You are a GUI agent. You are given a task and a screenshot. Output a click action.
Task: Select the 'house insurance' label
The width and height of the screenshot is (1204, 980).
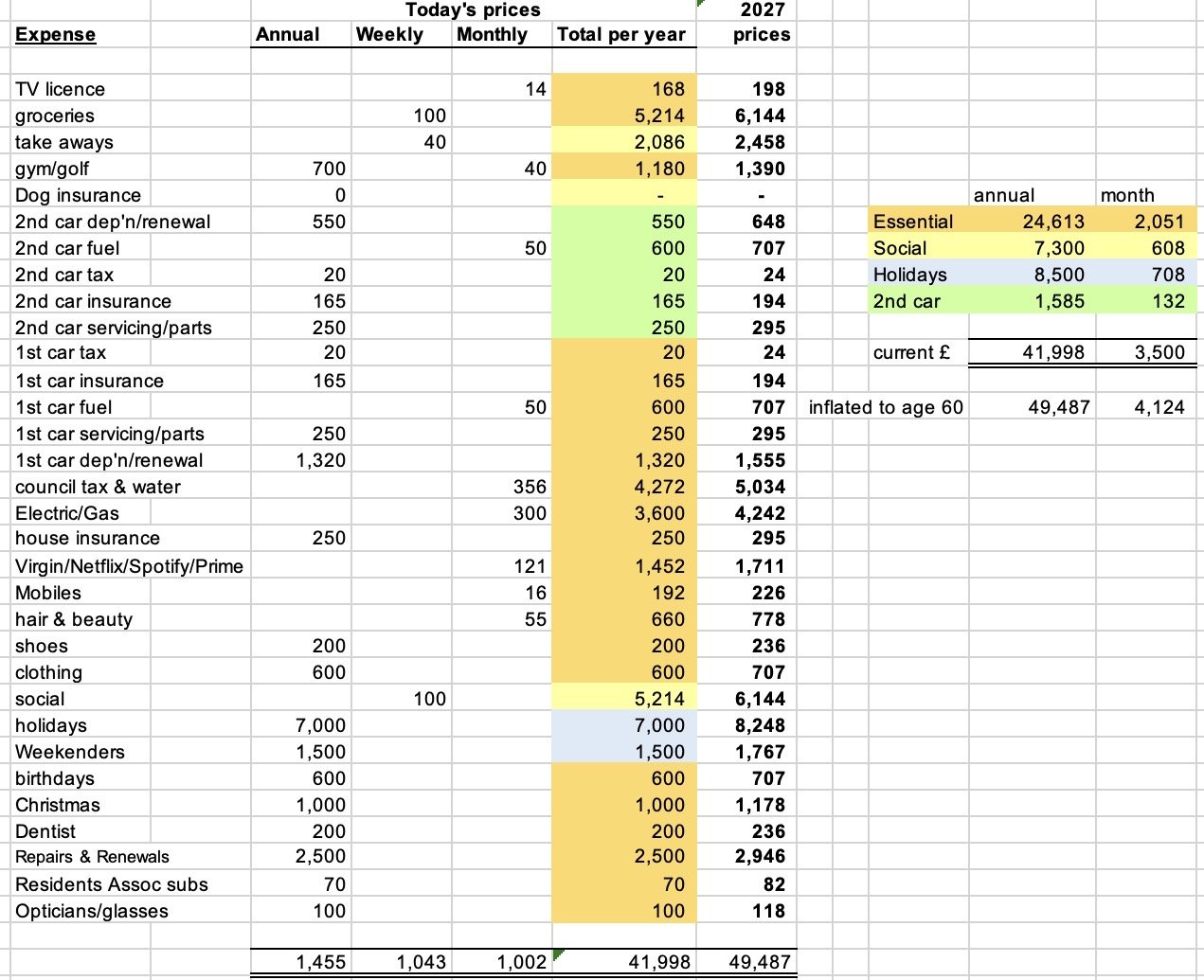coord(87,538)
